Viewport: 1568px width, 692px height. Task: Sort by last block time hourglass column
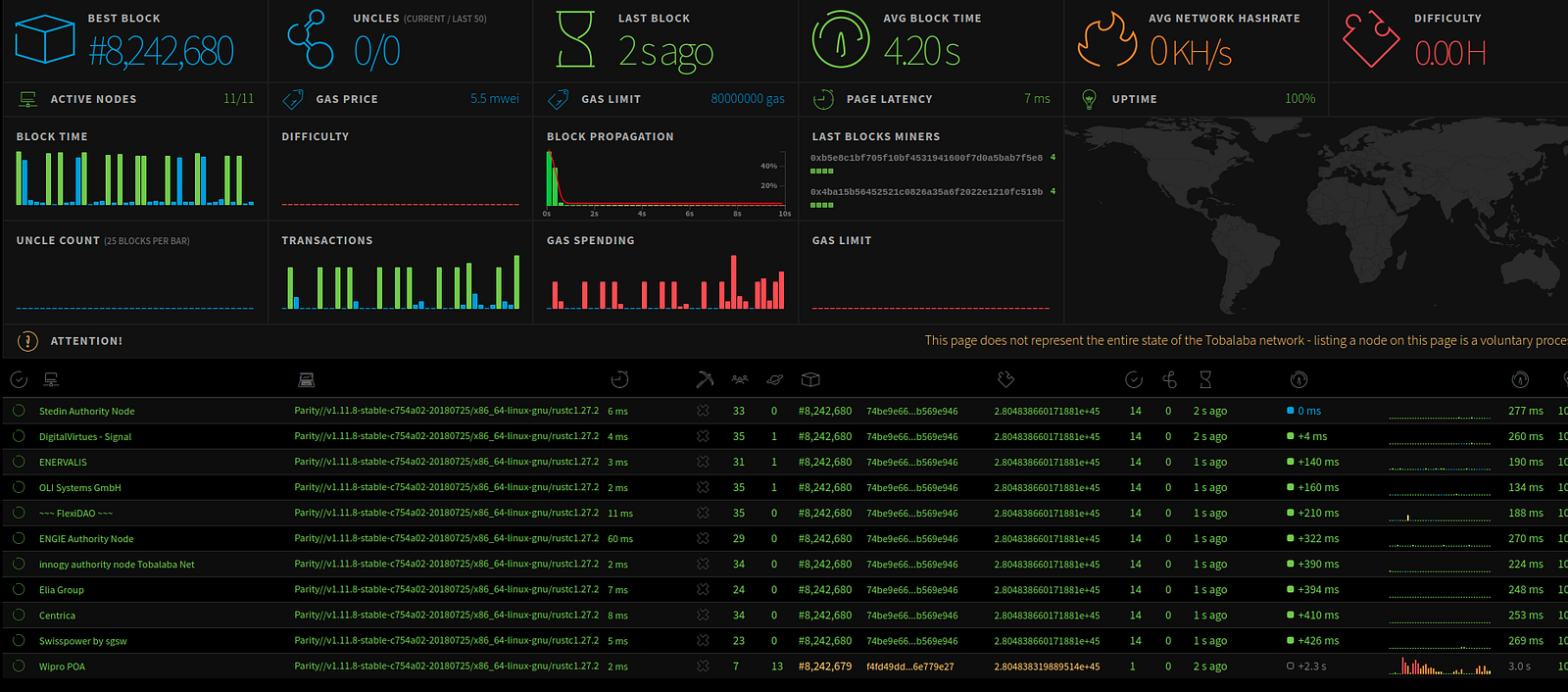(x=1205, y=379)
